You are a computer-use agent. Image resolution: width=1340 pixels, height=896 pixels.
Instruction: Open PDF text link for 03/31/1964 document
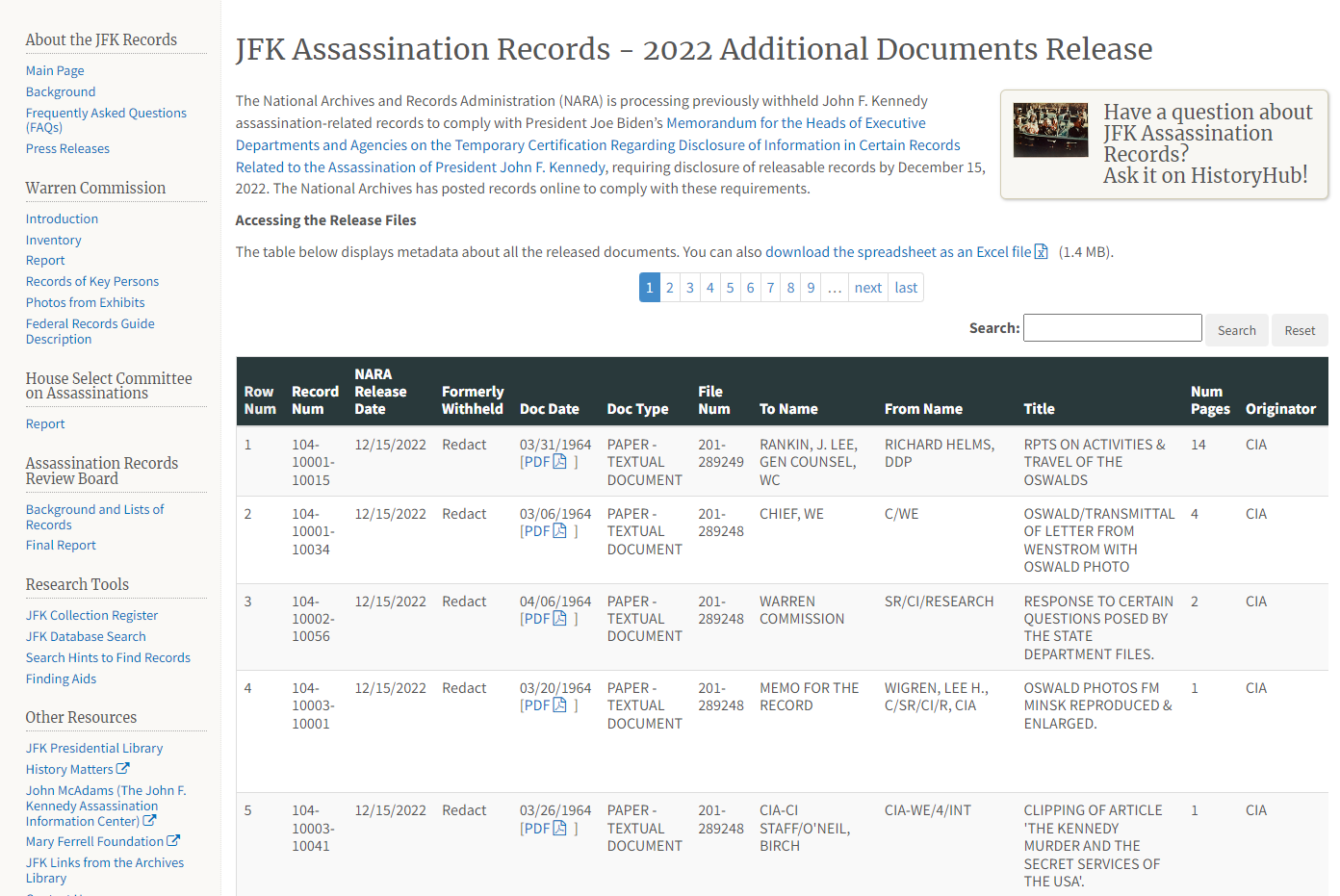click(x=536, y=462)
